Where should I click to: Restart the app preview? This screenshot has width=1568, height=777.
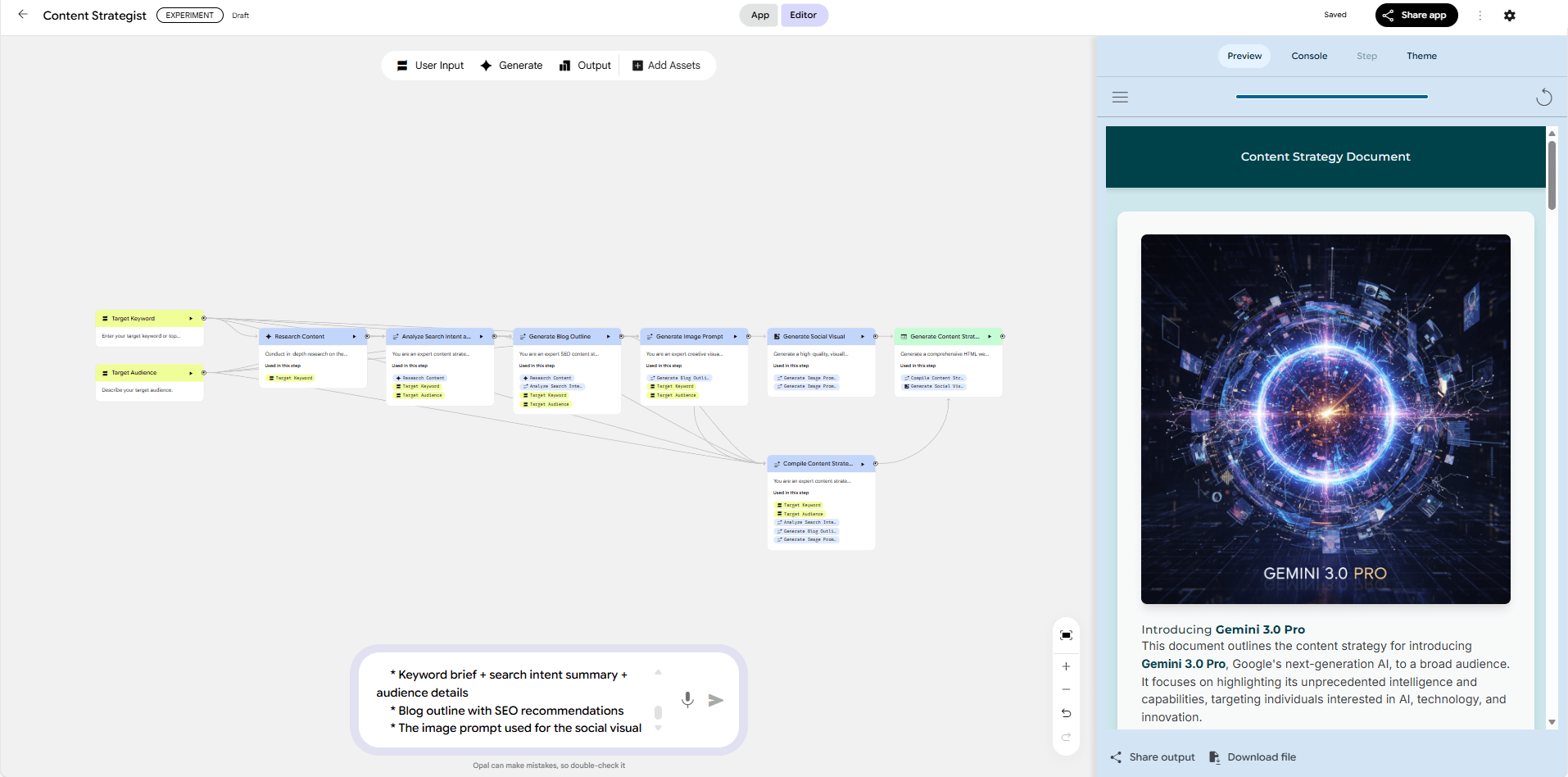pos(1544,98)
